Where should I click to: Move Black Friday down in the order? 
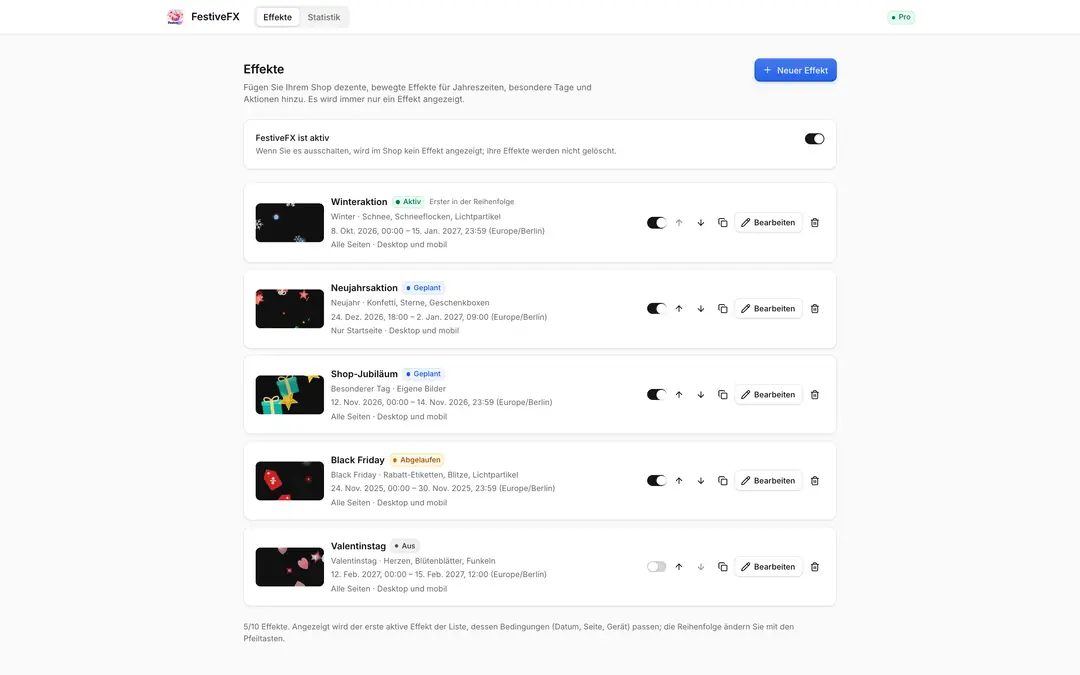(x=700, y=481)
